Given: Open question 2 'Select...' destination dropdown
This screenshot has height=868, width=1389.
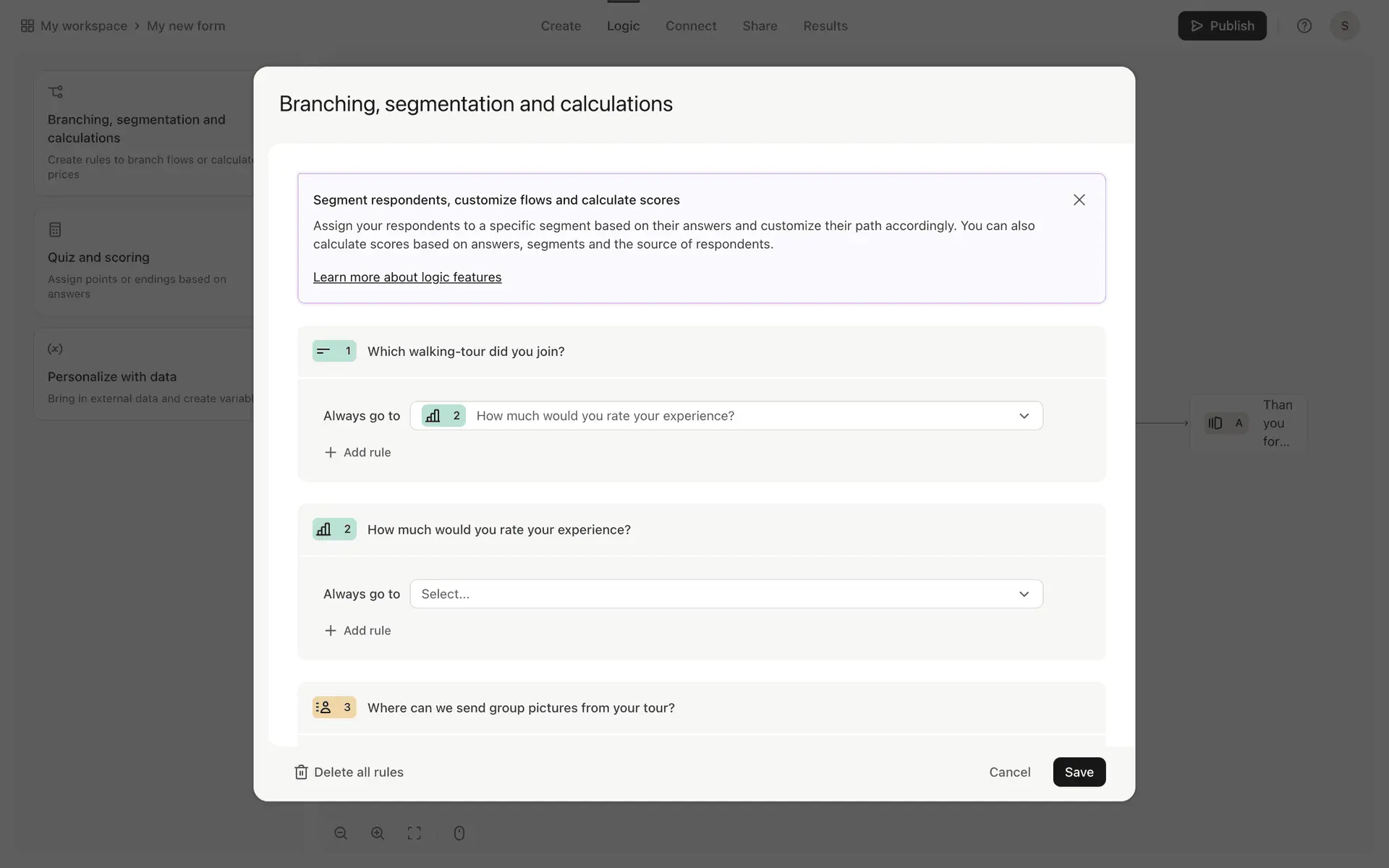Looking at the screenshot, I should (x=726, y=594).
